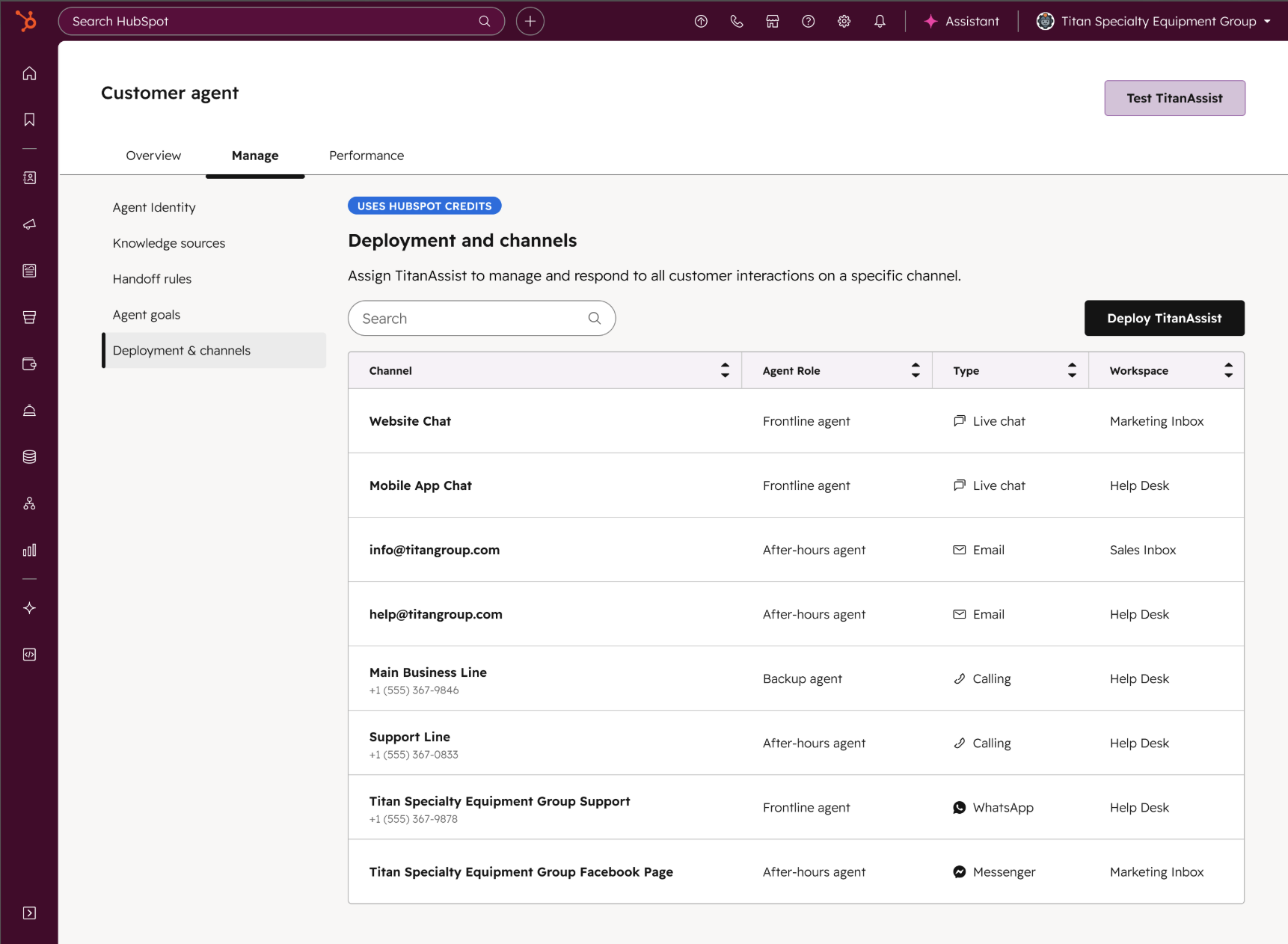
Task: Focus the channels Search field
Action: (482, 318)
